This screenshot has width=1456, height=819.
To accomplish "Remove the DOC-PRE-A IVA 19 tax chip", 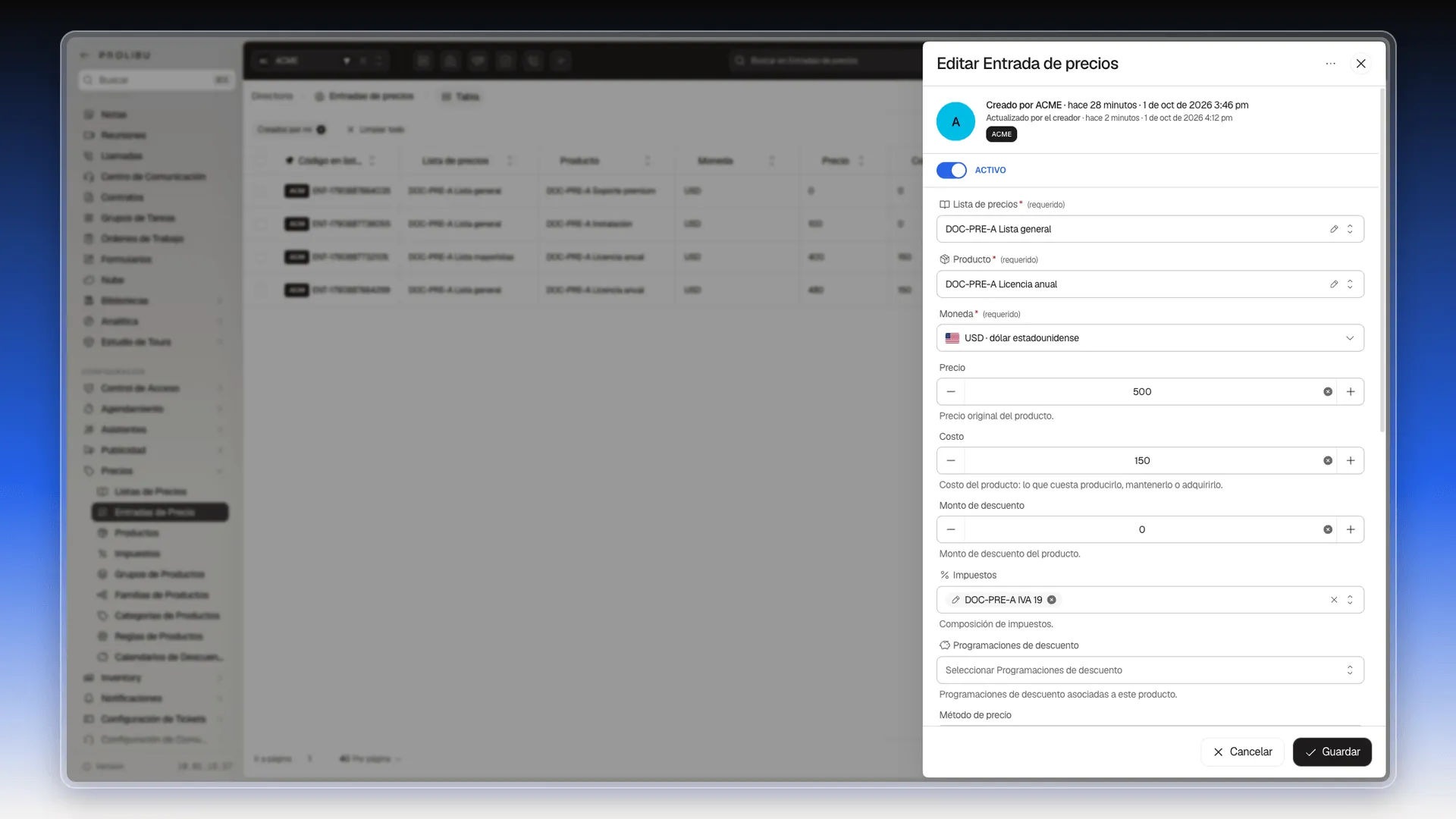I will pyautogui.click(x=1052, y=600).
